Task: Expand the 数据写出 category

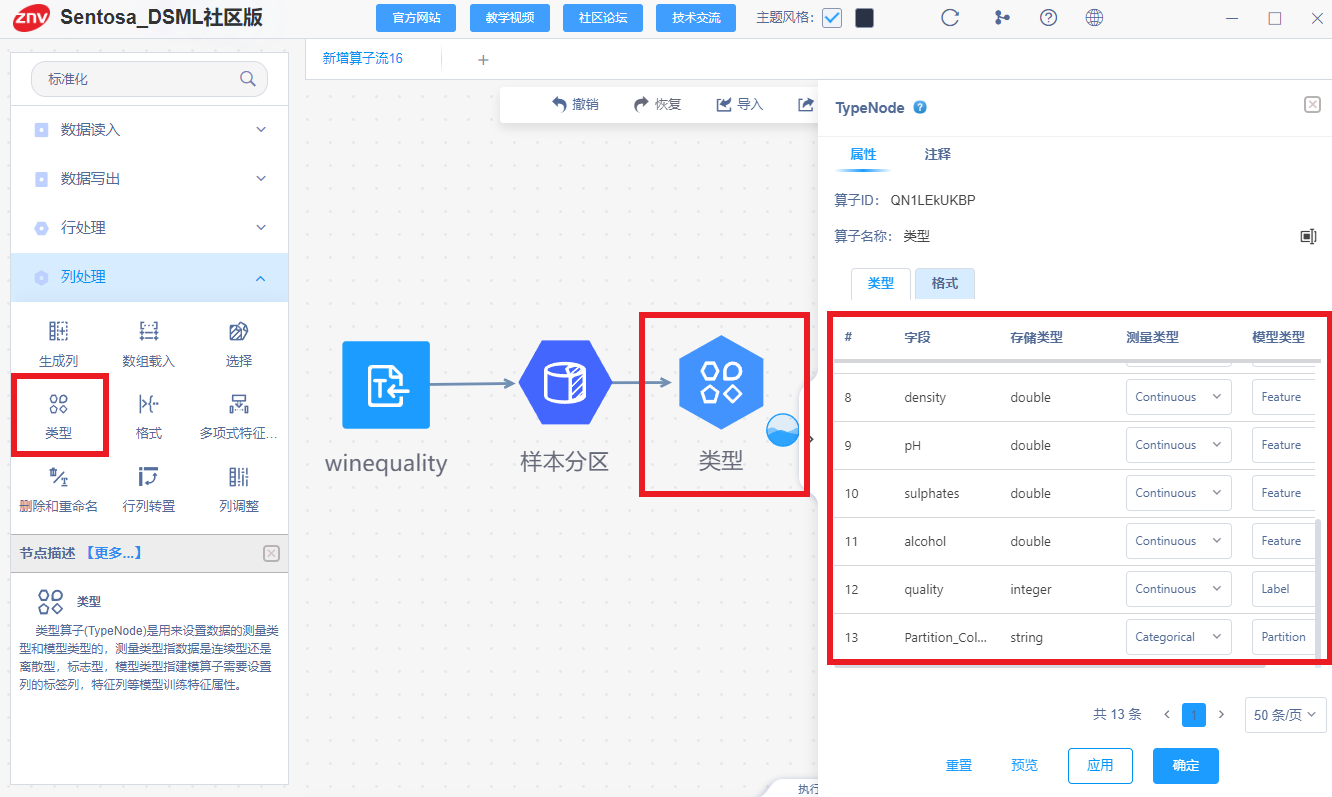Action: pos(150,179)
